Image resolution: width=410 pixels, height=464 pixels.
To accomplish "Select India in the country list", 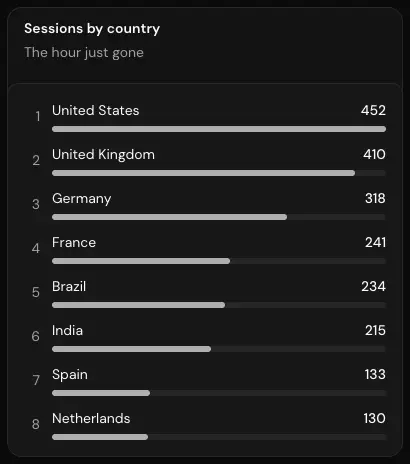I will pos(67,330).
